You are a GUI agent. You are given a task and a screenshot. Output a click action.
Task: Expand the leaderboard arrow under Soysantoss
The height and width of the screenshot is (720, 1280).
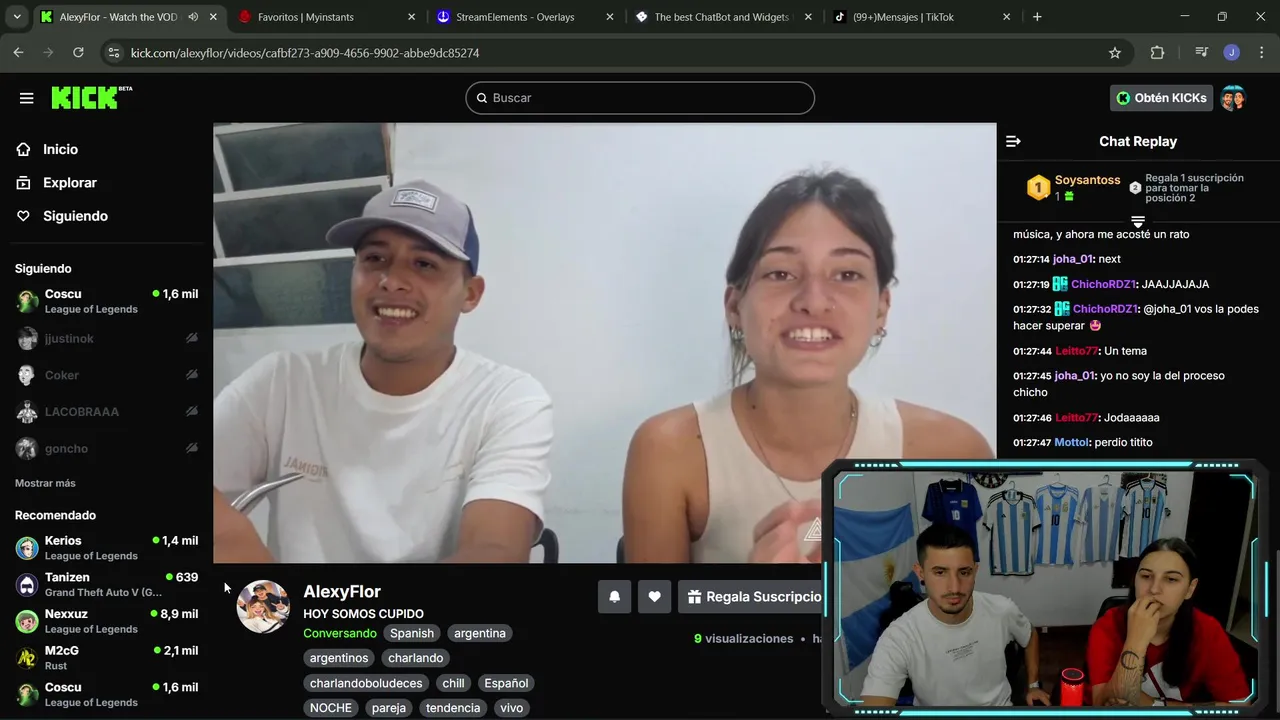pos(1138,220)
